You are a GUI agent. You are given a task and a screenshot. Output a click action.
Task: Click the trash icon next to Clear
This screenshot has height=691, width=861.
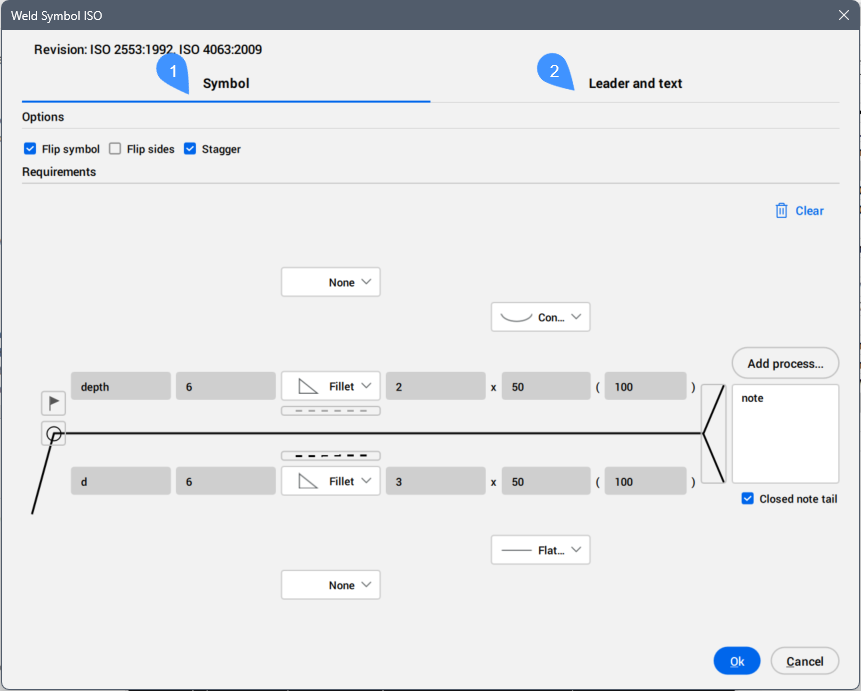coord(781,211)
